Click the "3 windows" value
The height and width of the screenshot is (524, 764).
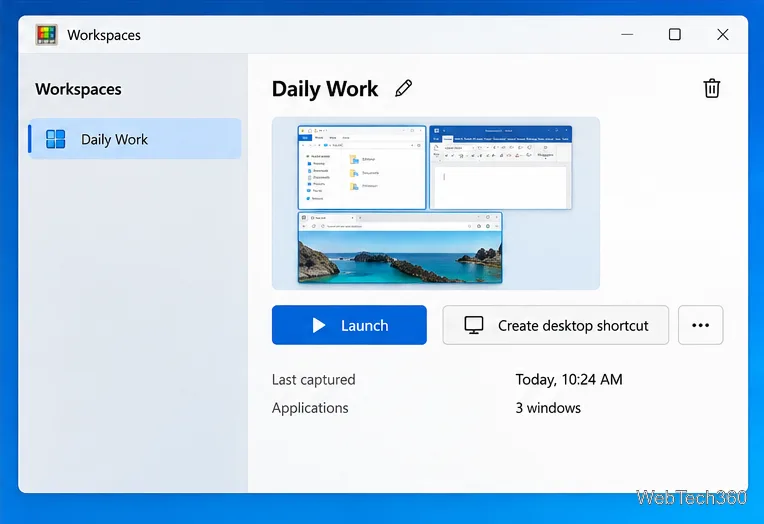(x=548, y=408)
